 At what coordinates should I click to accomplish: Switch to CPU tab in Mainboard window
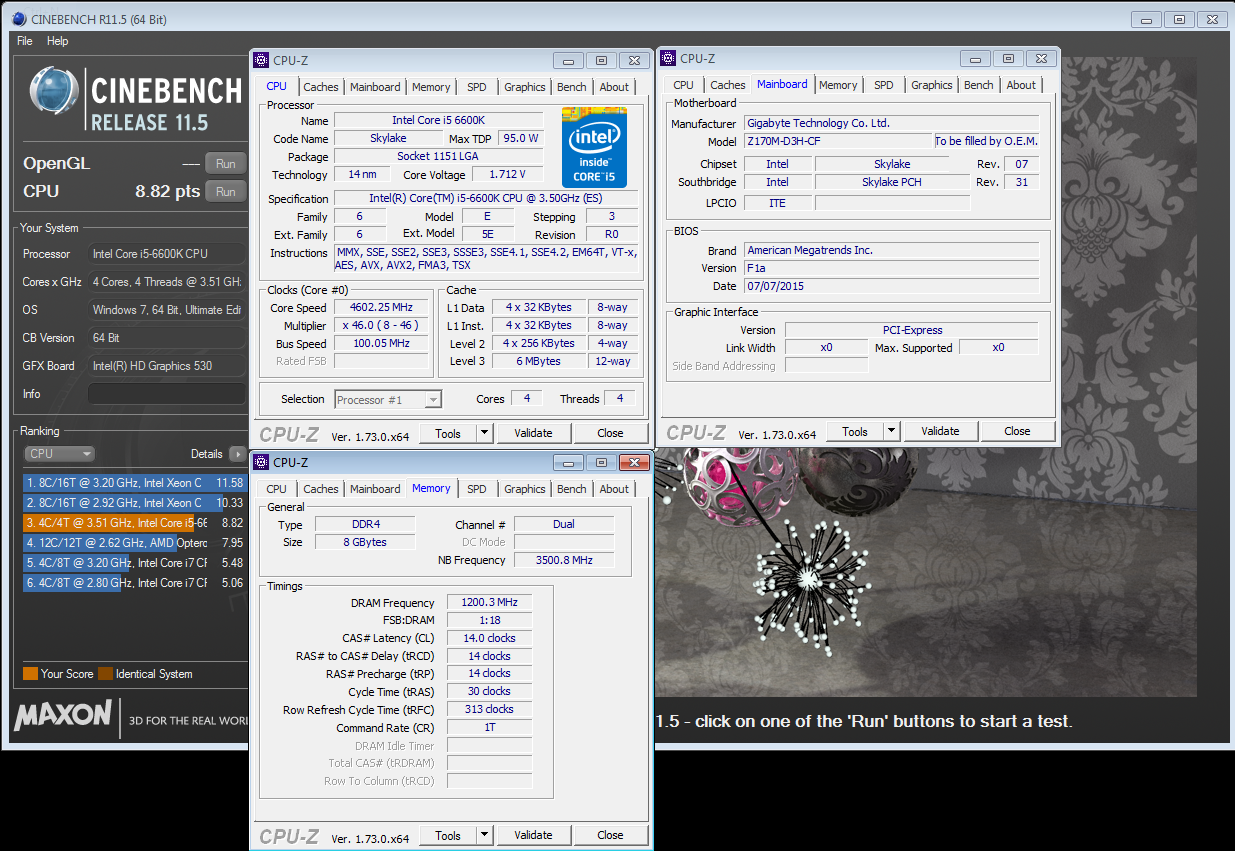click(x=684, y=85)
